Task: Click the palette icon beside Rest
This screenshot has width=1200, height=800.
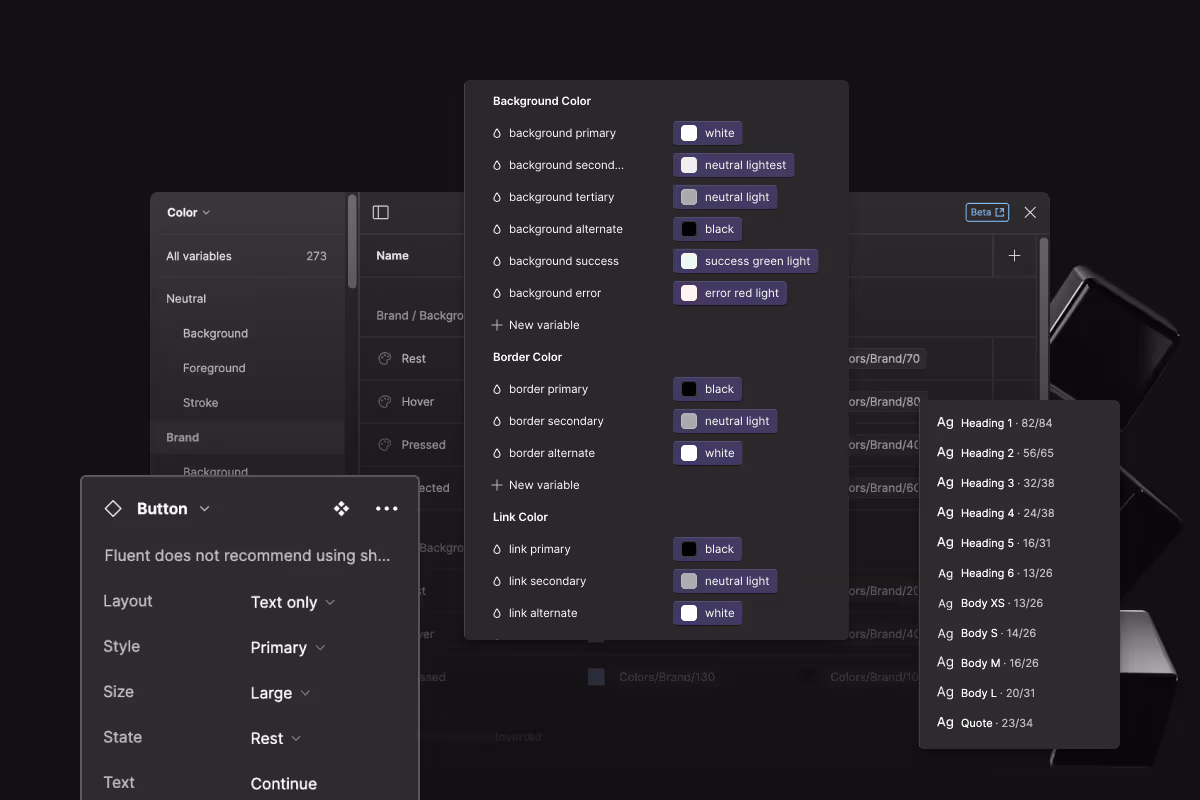Action: pos(384,359)
